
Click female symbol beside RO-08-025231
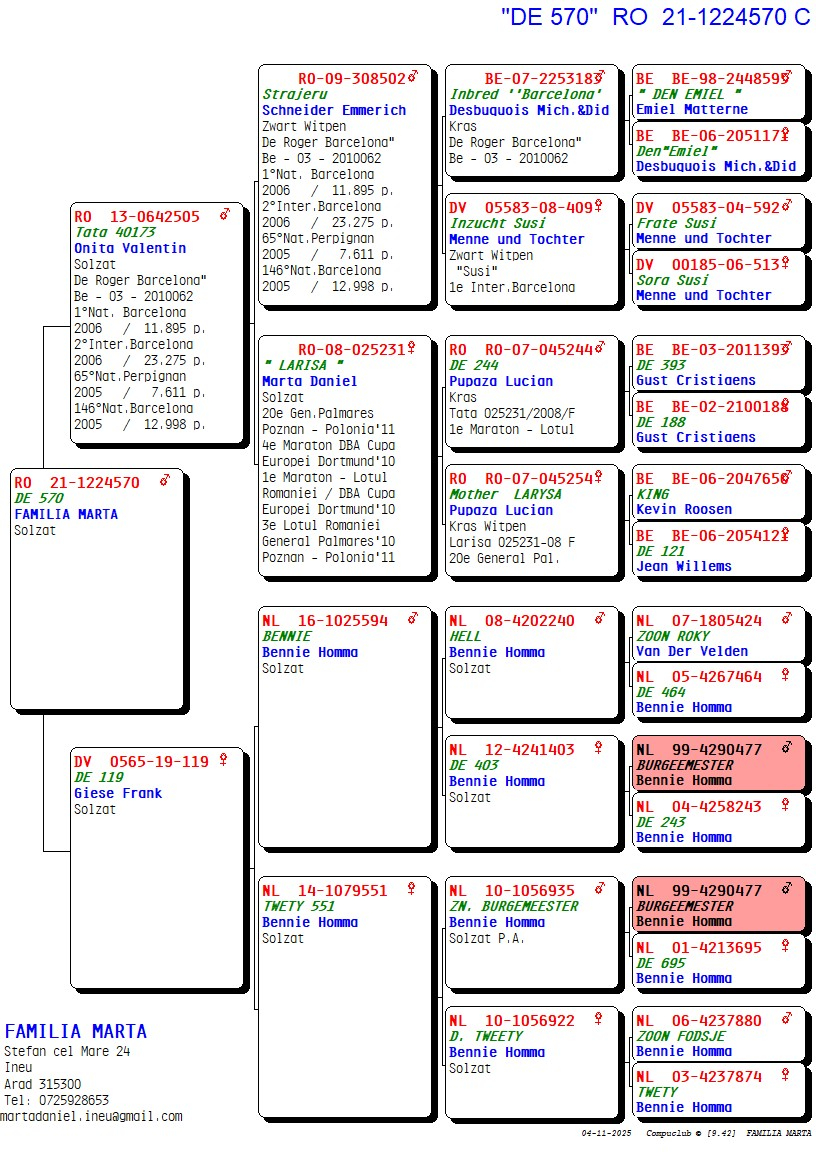[x=411, y=348]
